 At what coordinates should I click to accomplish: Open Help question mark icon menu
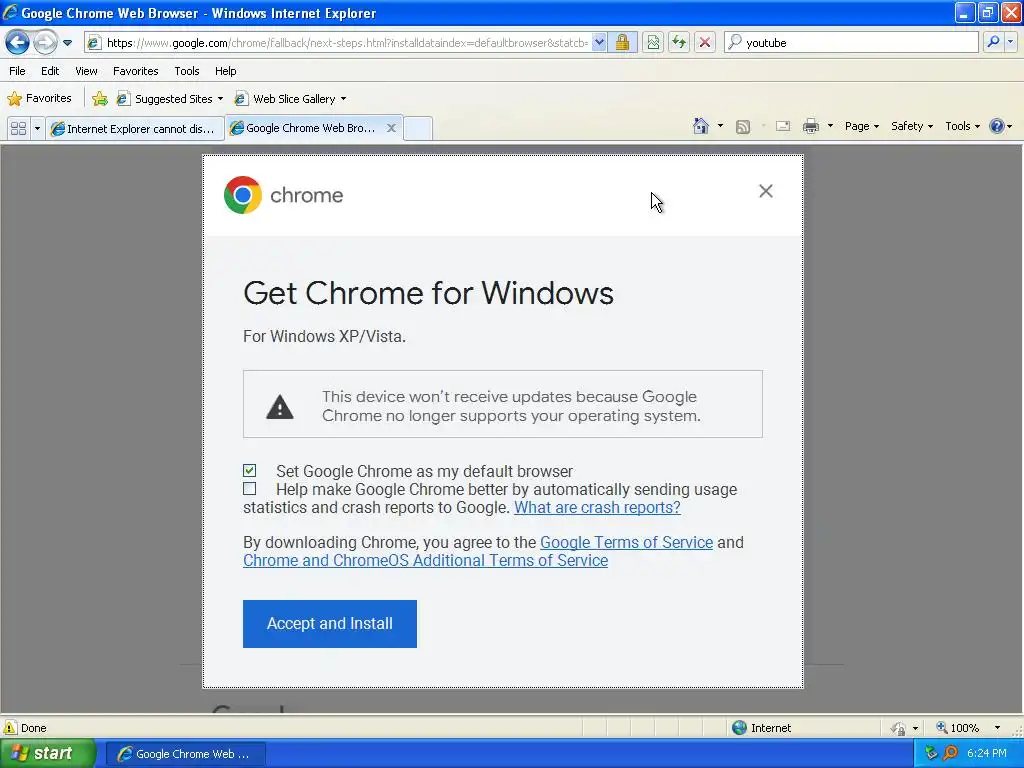pos(1000,126)
